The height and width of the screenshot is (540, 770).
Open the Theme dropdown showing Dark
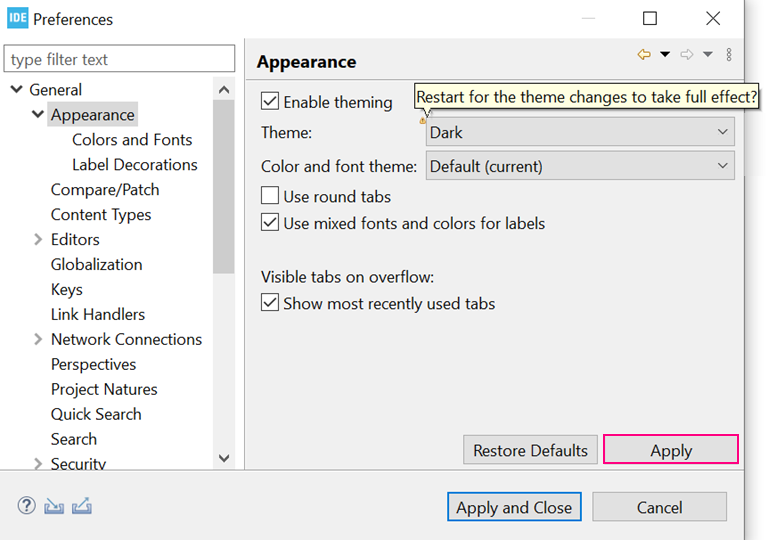[x=580, y=132]
